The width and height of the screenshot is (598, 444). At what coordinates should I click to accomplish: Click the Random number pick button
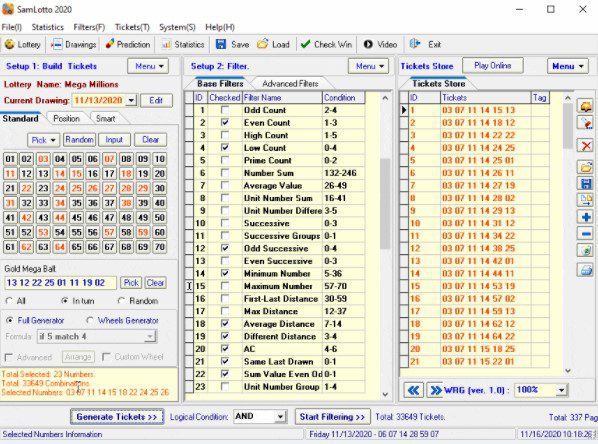(79, 140)
